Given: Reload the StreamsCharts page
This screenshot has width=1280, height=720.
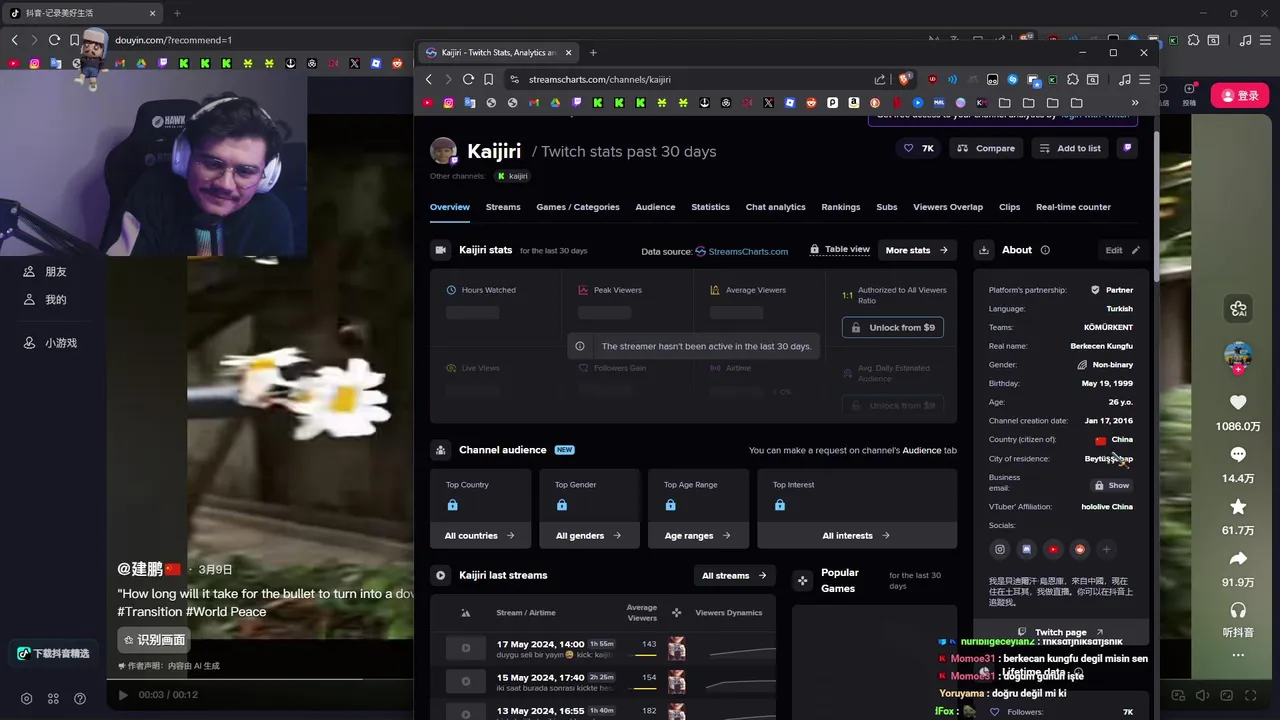Looking at the screenshot, I should [468, 79].
